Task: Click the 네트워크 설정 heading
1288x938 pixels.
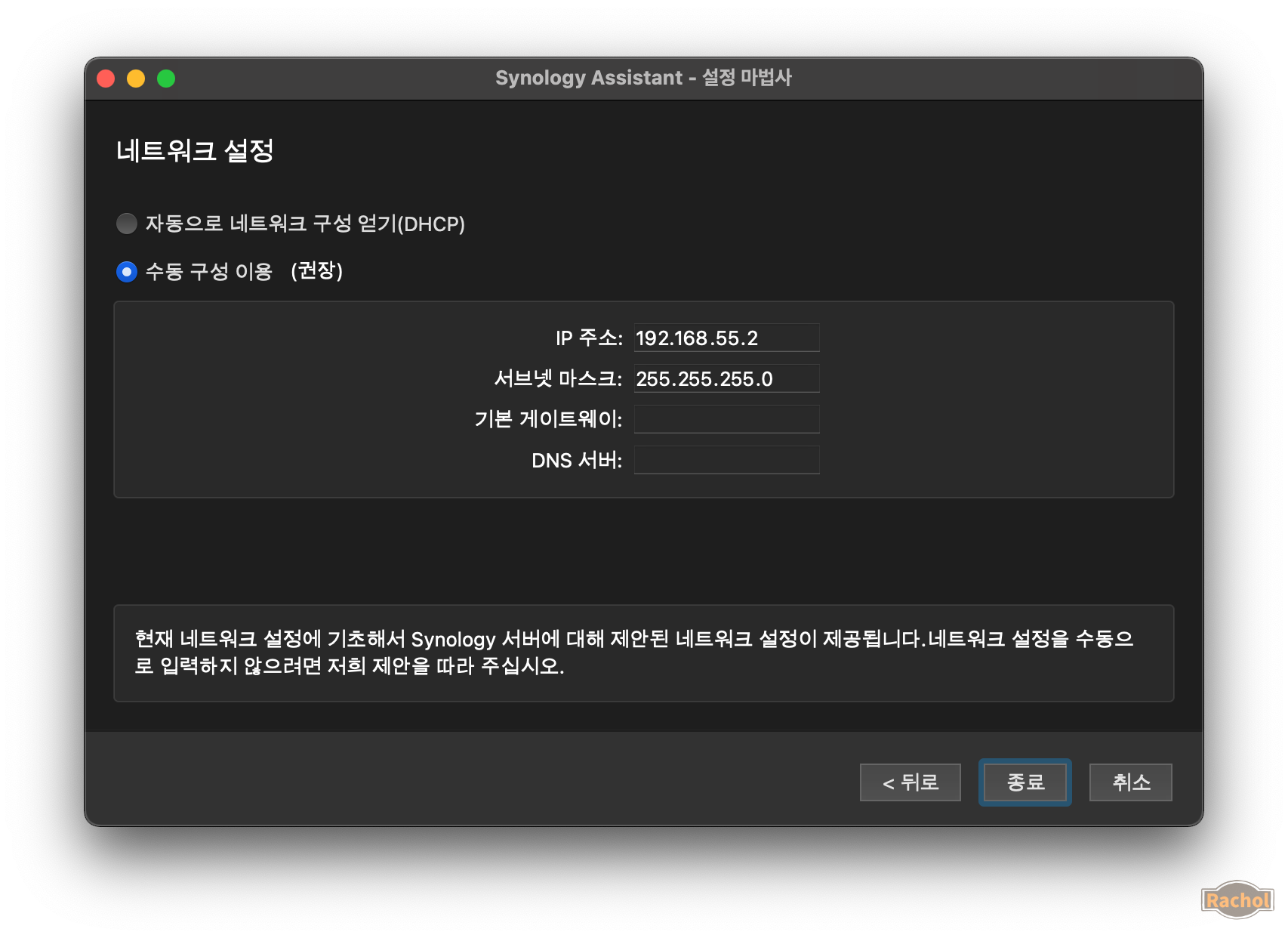Action: point(195,151)
